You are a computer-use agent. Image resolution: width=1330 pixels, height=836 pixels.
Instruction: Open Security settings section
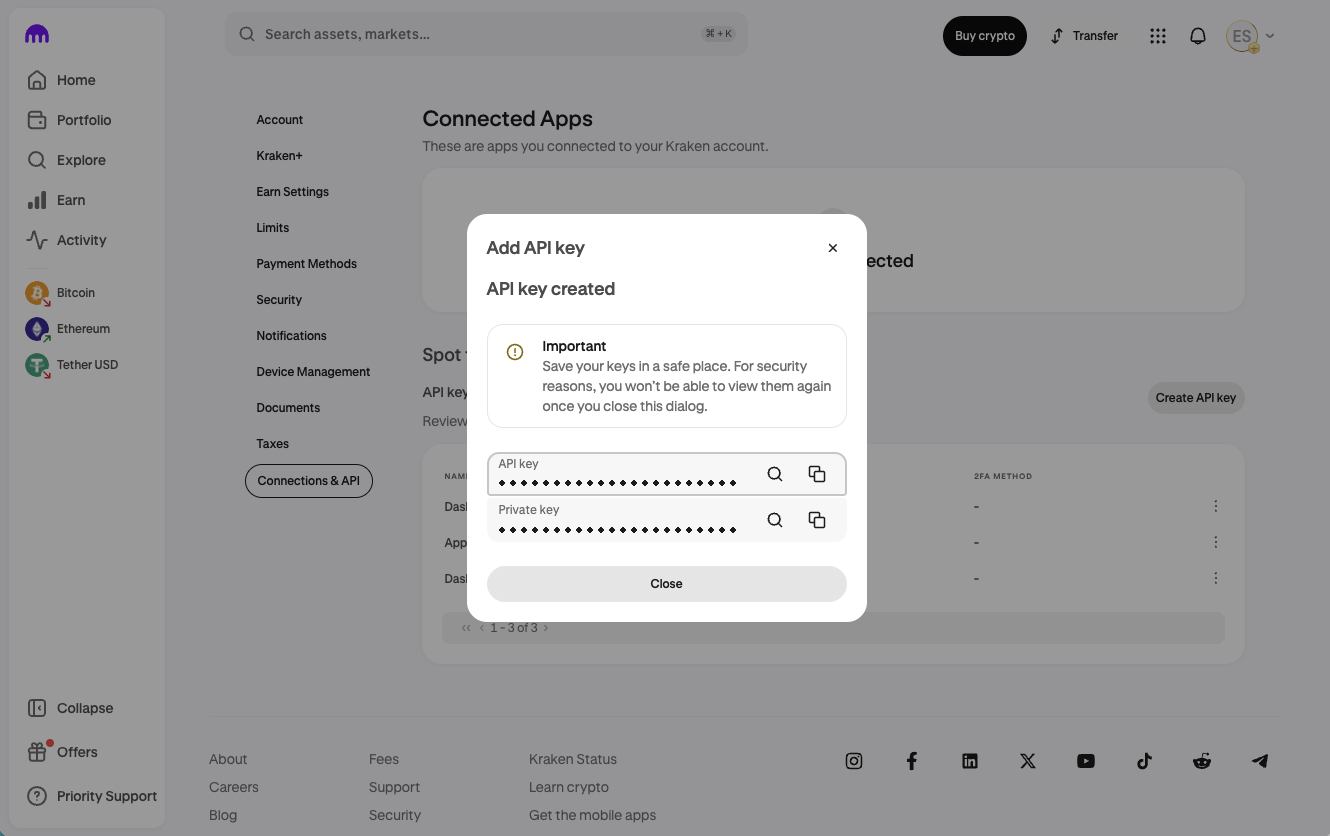pyautogui.click(x=279, y=300)
